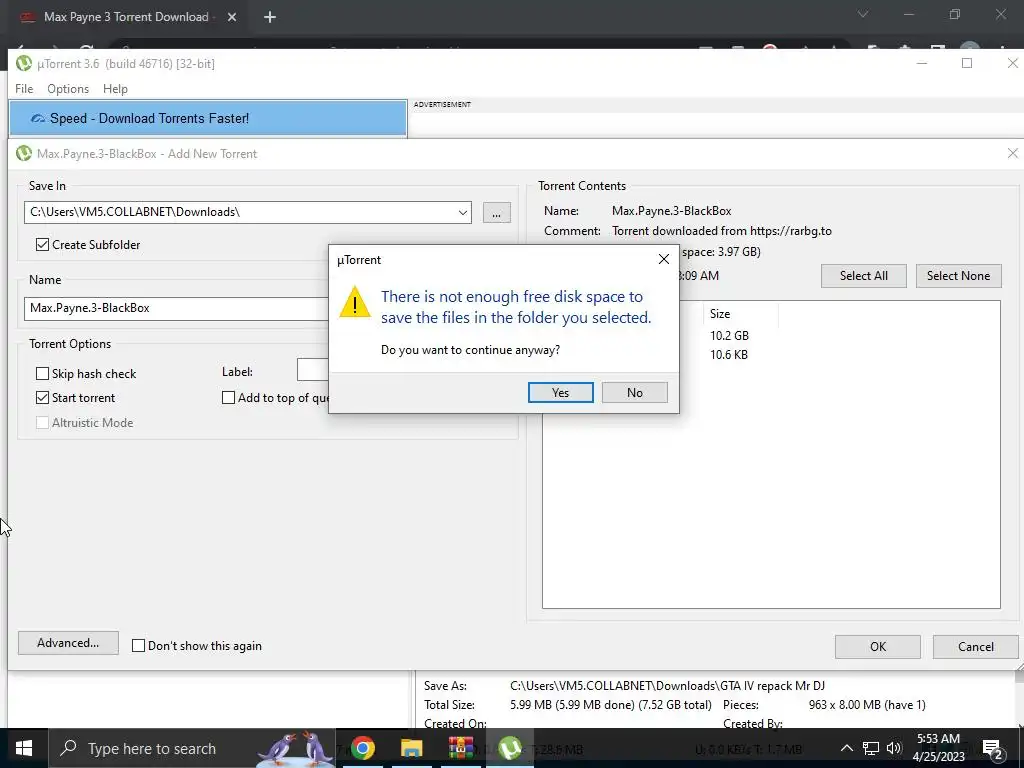Open the µTorrent Options menu
This screenshot has height=768, width=1024.
pyautogui.click(x=68, y=89)
